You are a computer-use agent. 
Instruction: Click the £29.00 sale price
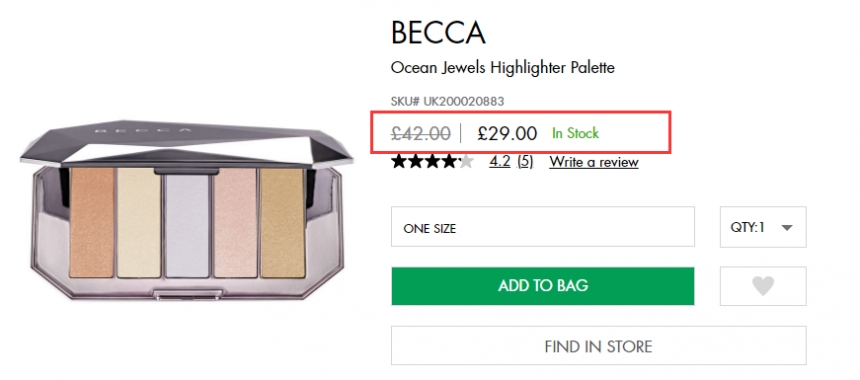pos(507,133)
